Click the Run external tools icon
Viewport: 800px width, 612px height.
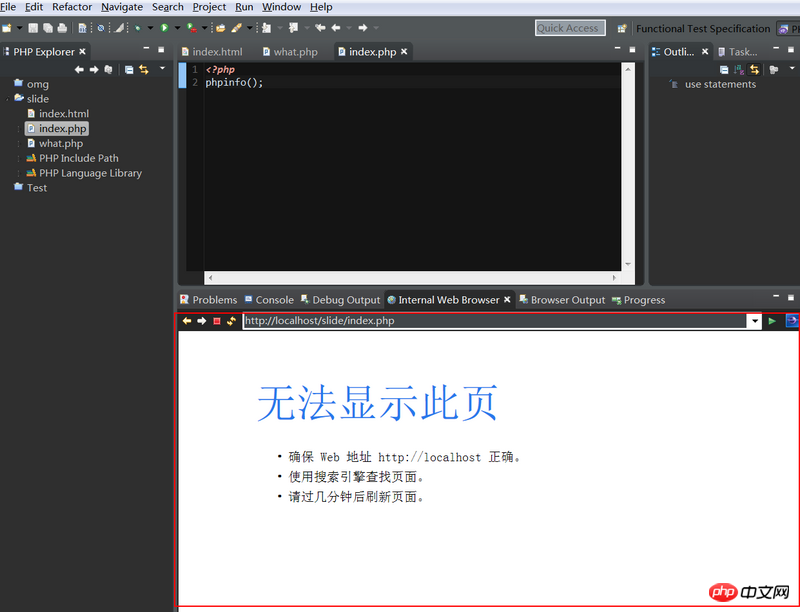pos(191,28)
